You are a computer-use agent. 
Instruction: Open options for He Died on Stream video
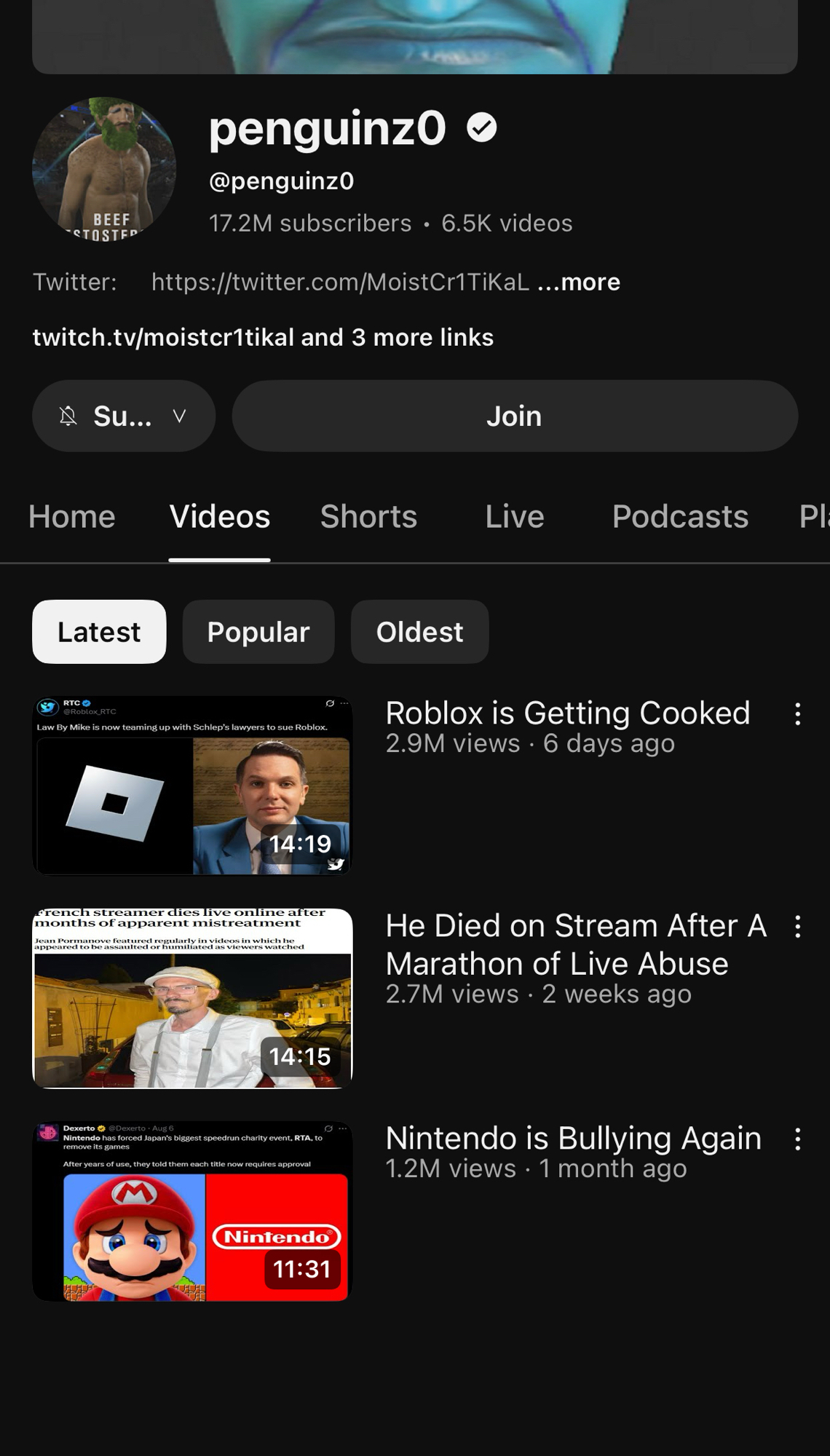point(797,926)
